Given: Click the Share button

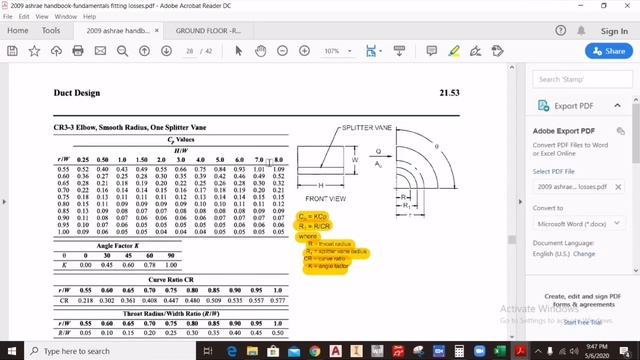Looking at the screenshot, I should click(609, 51).
